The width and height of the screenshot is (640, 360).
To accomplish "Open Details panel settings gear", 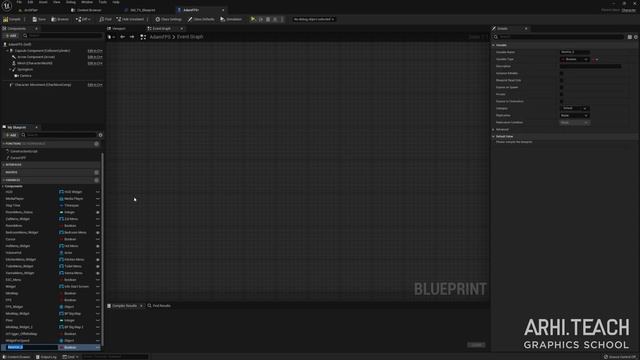I will (x=636, y=37).
